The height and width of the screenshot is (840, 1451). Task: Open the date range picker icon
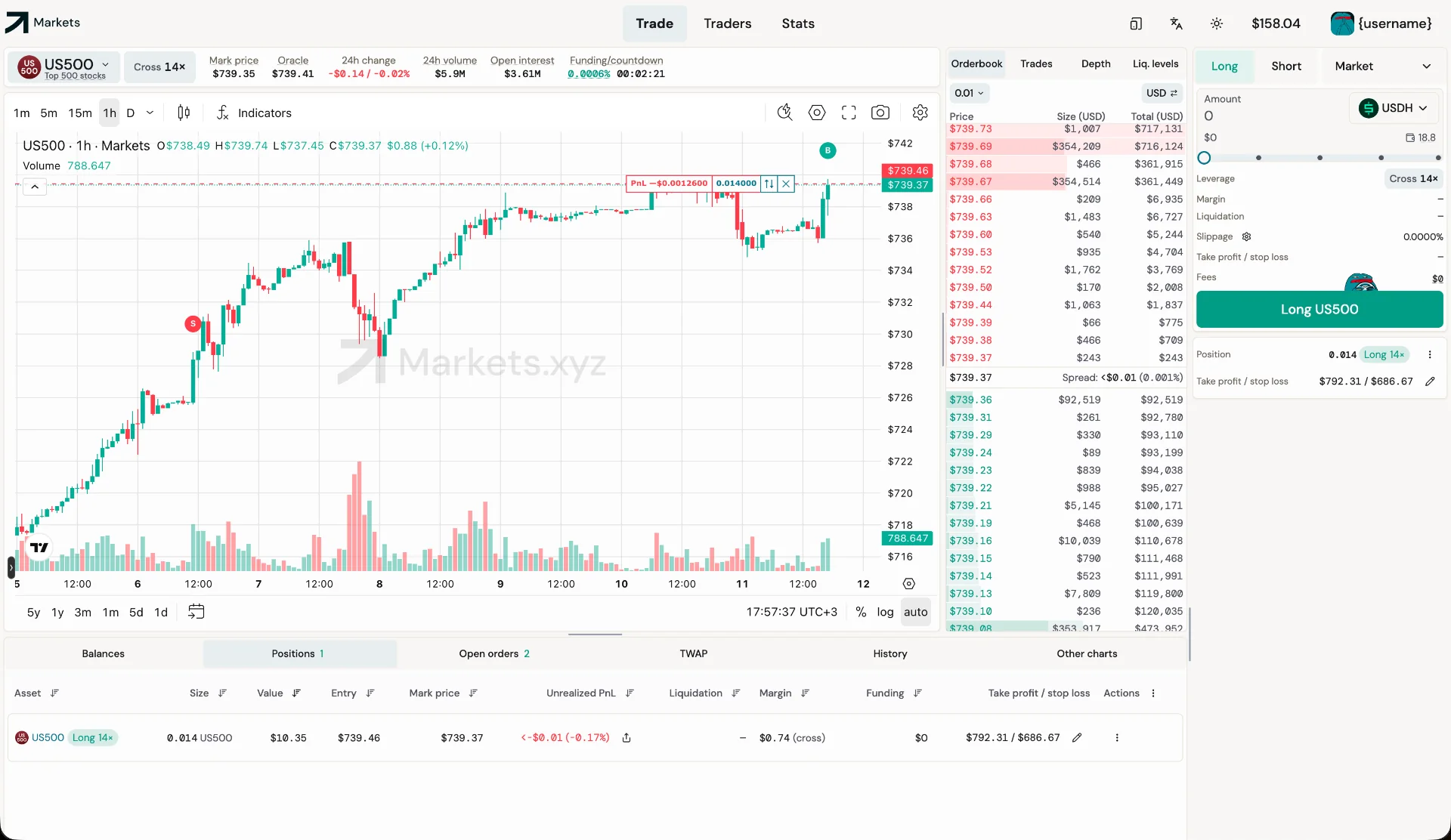pyautogui.click(x=196, y=612)
